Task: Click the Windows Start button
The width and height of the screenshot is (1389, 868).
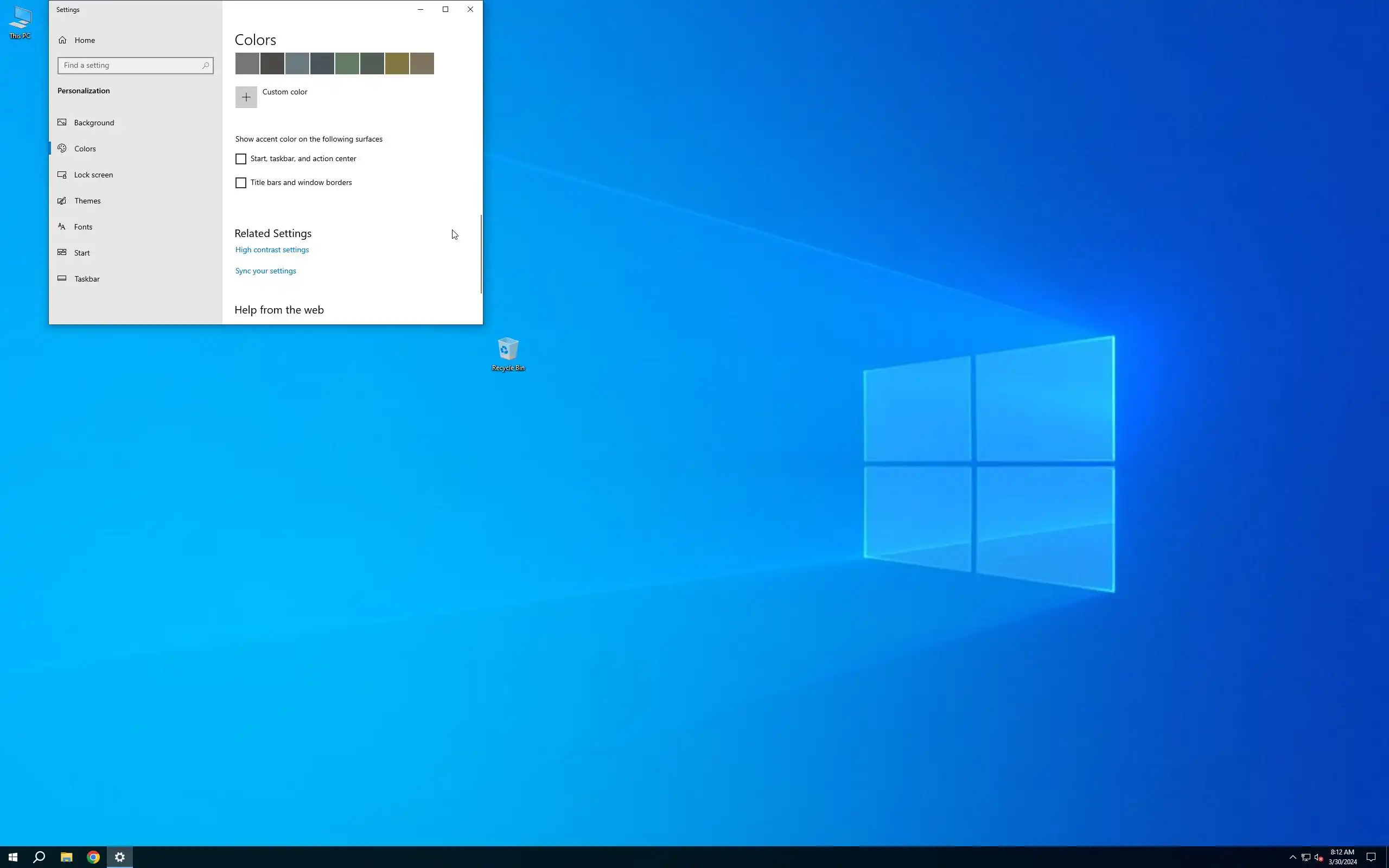Action: (x=12, y=857)
